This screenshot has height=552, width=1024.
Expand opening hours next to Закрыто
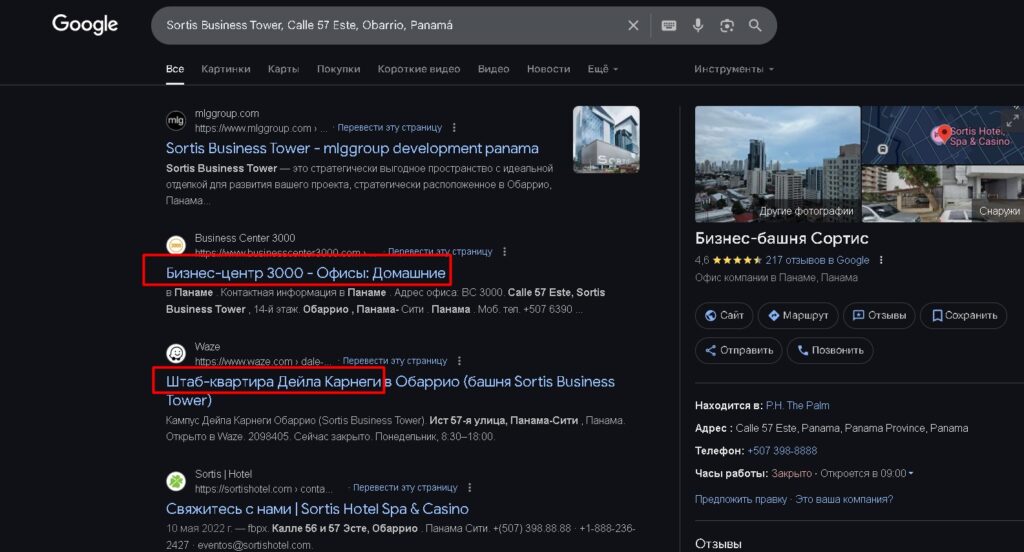point(910,473)
